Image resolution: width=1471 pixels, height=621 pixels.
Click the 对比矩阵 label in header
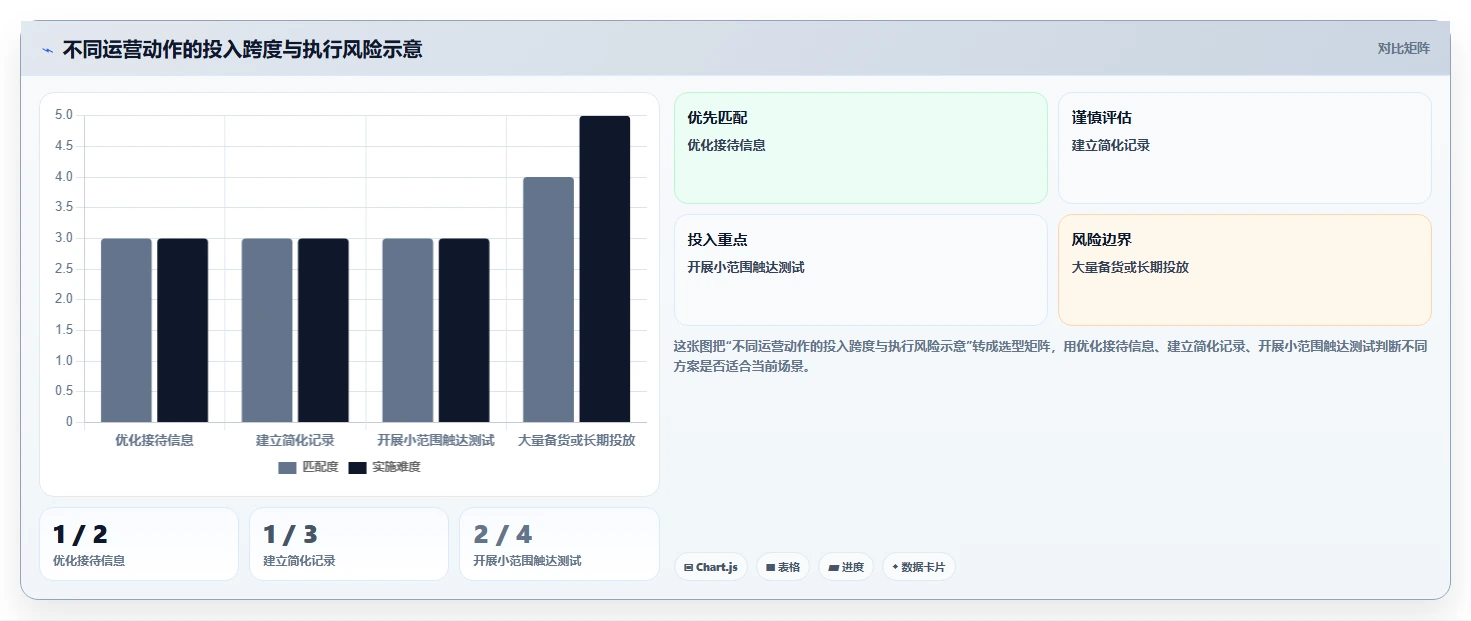[1404, 49]
